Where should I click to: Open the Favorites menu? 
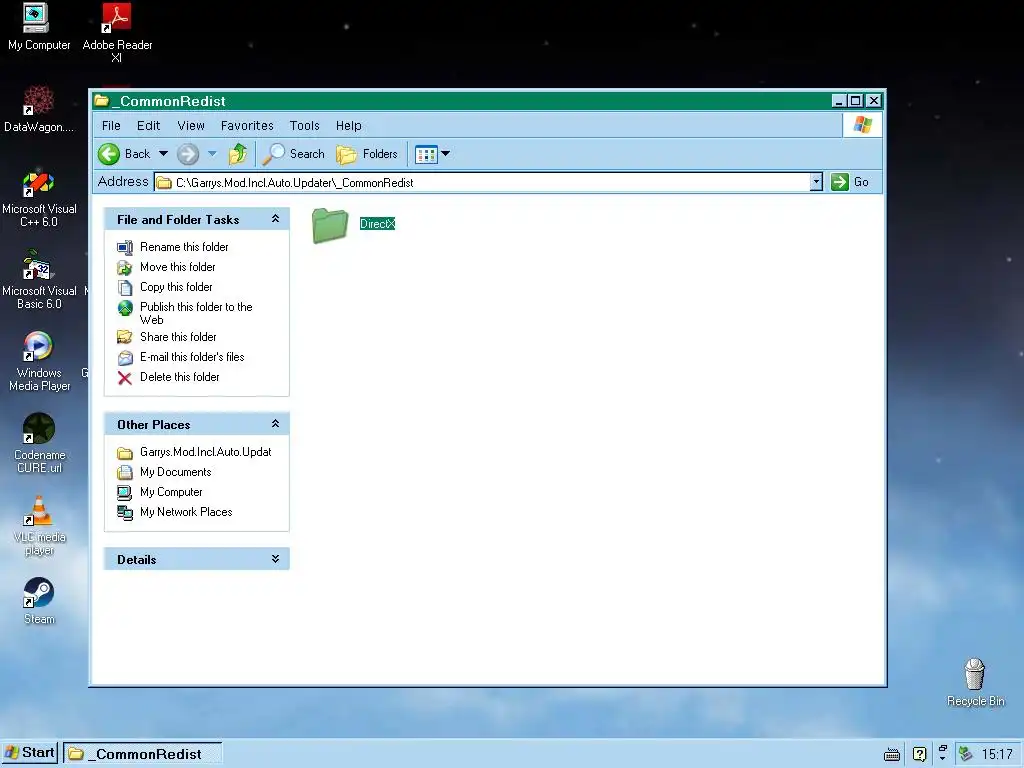(x=247, y=125)
